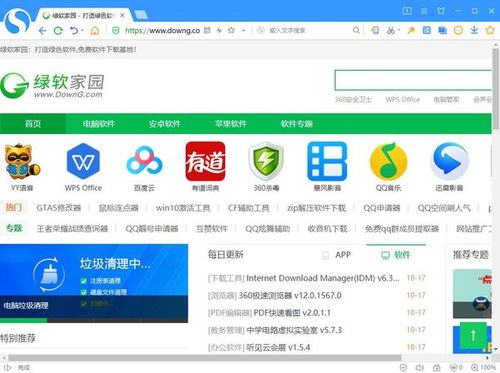Click the WPS Office search suggestion link
The height and width of the screenshot is (373, 500).
[403, 100]
